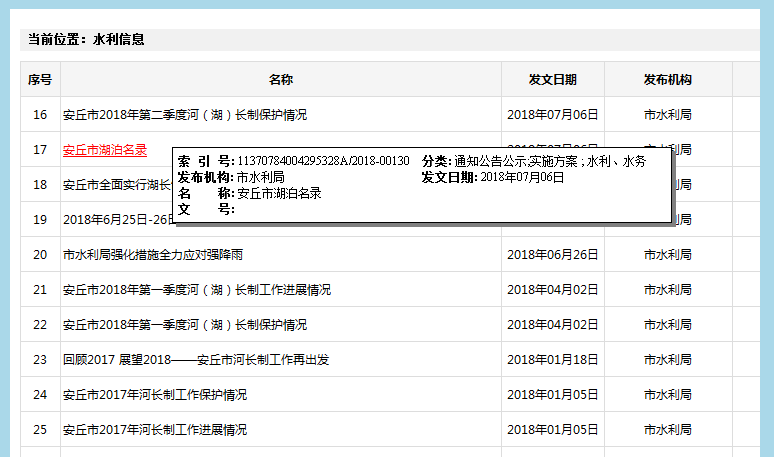Click index number 11370784004295328A/2018-00130 in tooltip
The width and height of the screenshot is (774, 457).
coord(323,161)
